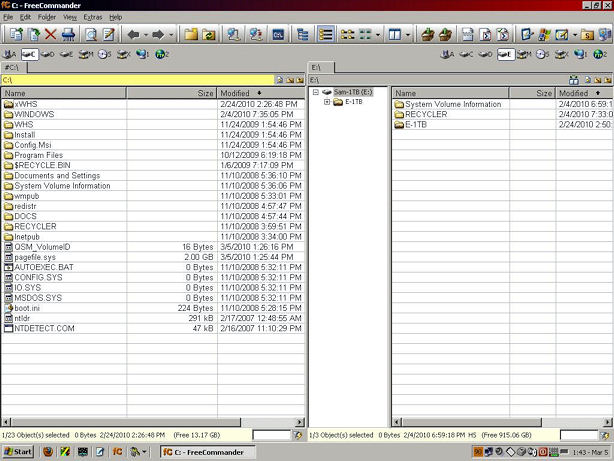Click the red X Delete icon
The image size is (614, 461).
coord(51,34)
